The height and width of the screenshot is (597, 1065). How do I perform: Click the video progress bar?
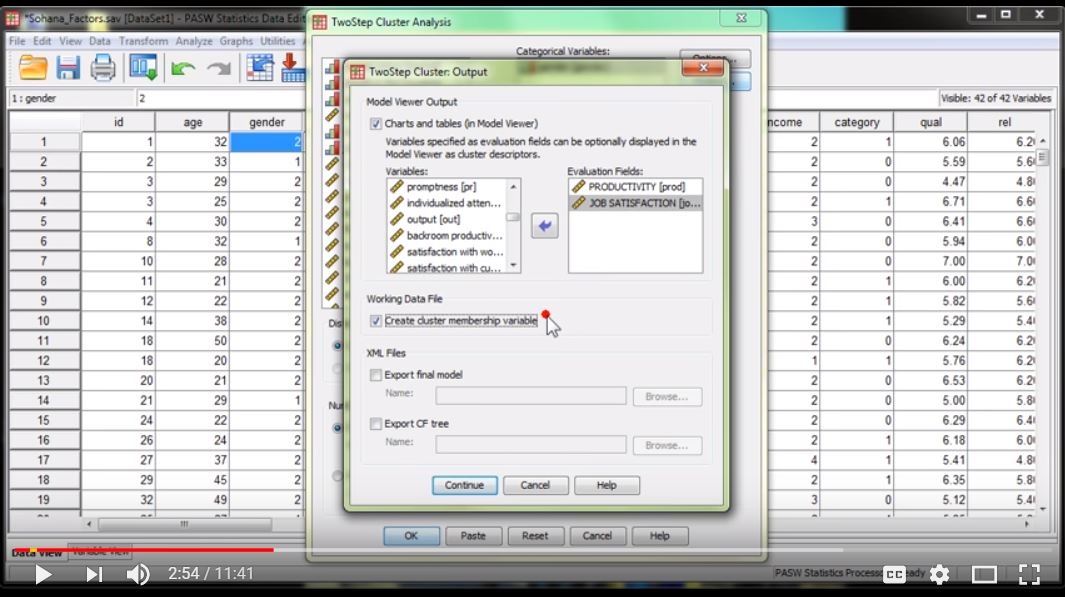click(500, 549)
